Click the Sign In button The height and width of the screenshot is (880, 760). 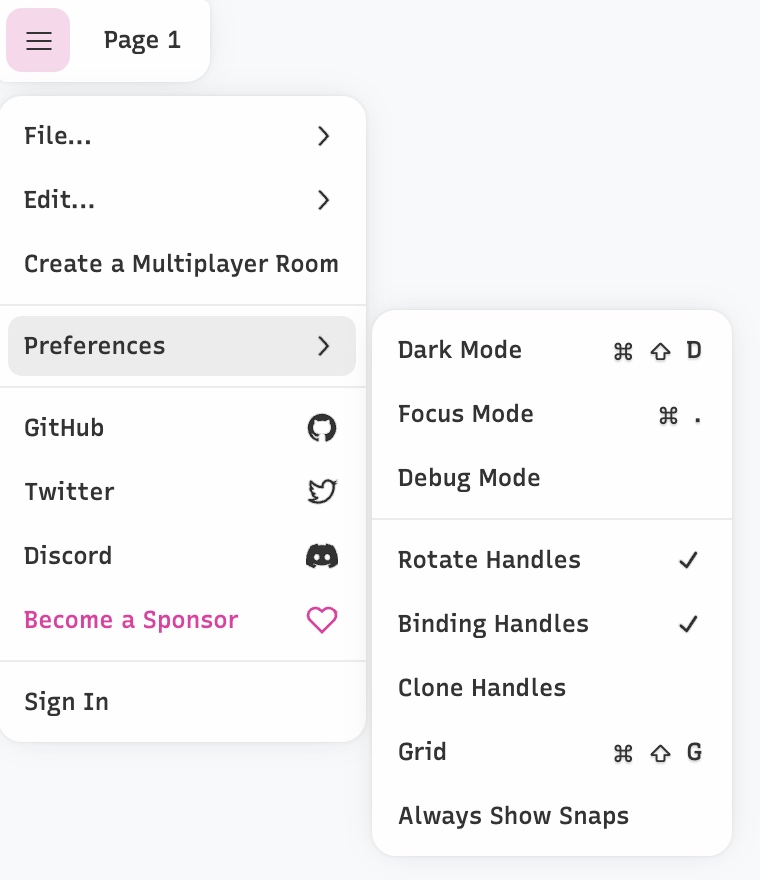pos(66,702)
